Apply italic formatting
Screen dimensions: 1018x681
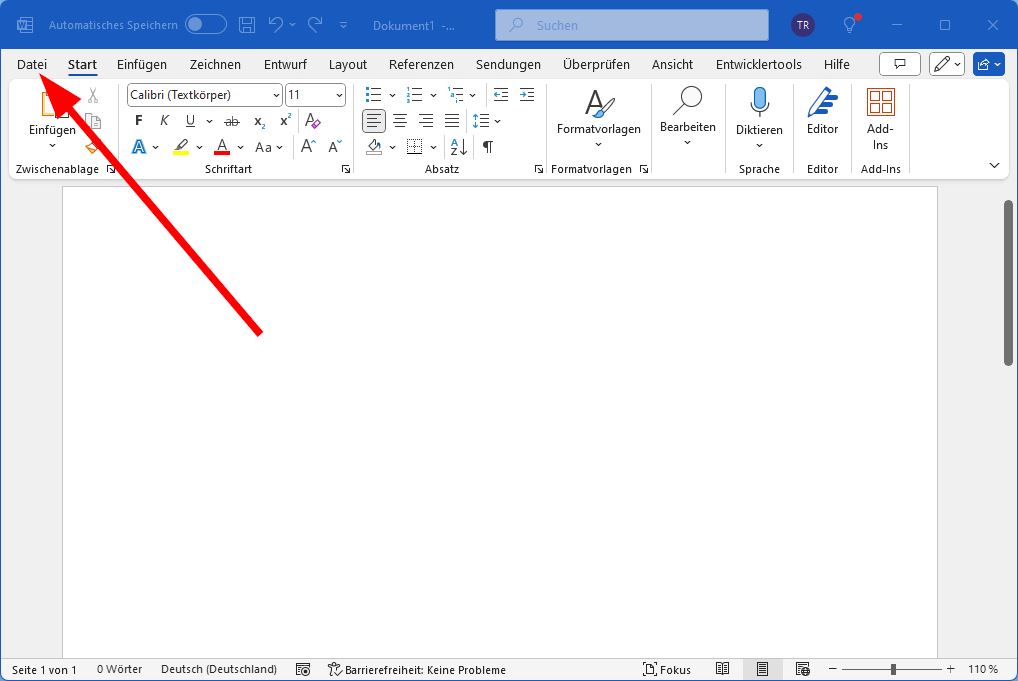click(x=163, y=120)
